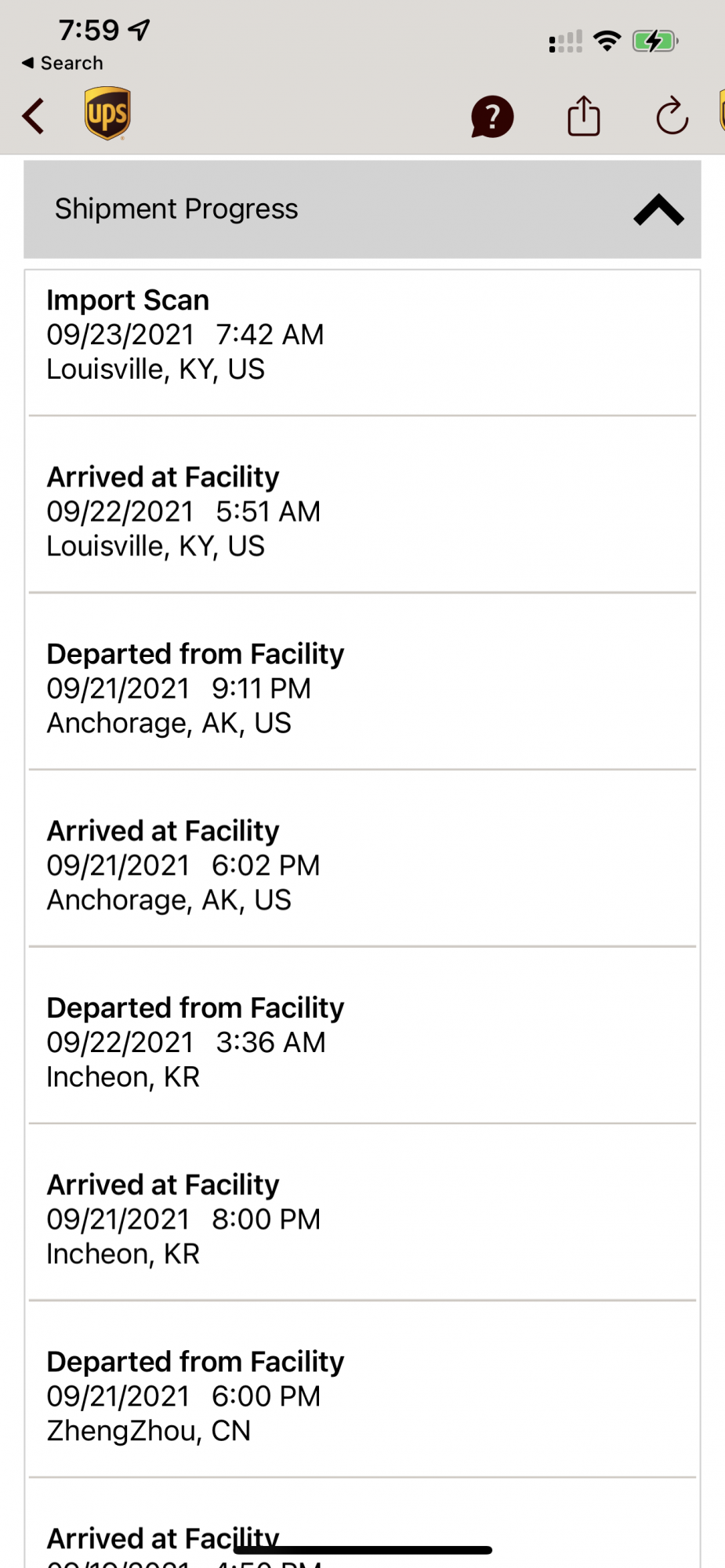This screenshot has width=725, height=1568.
Task: Tap the Shipment Progress header
Action: pyautogui.click(x=176, y=209)
